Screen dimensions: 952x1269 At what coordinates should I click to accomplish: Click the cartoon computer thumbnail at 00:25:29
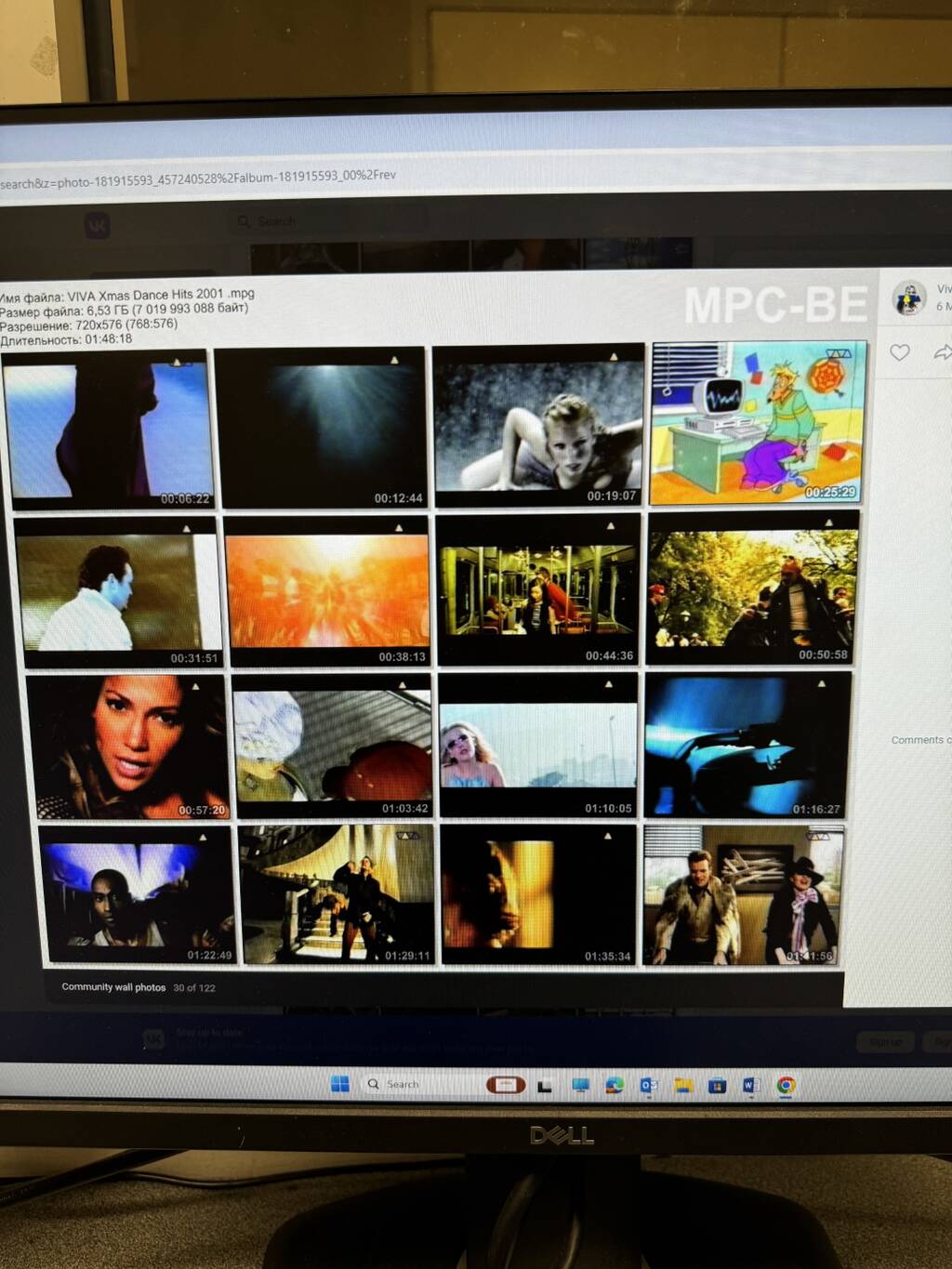(x=758, y=423)
